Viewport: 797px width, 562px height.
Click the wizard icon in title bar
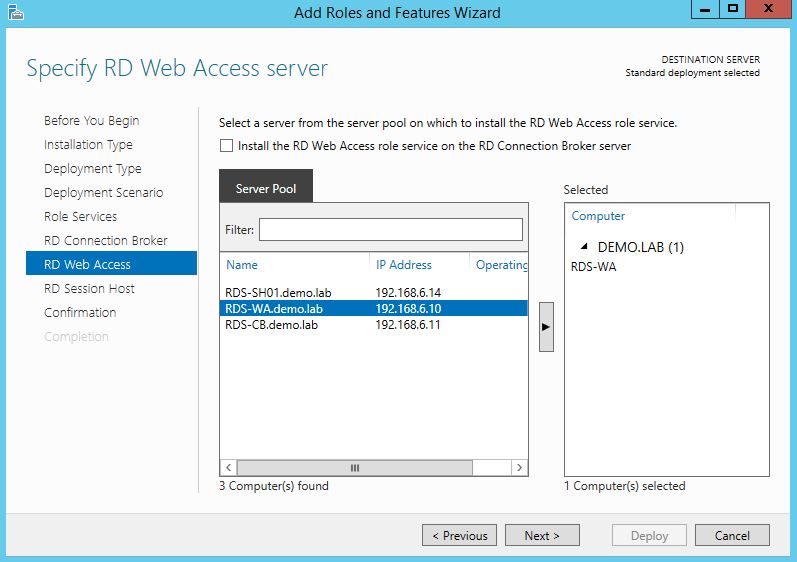13,12
